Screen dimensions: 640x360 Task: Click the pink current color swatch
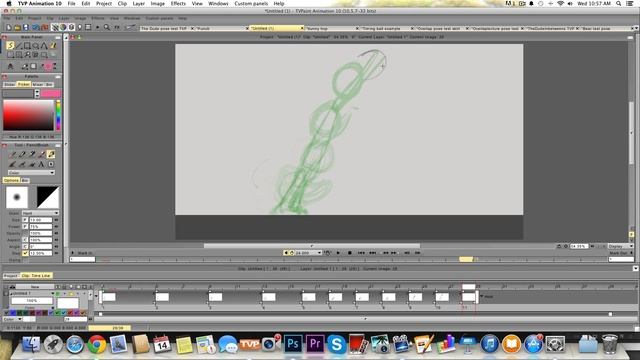tap(51, 93)
